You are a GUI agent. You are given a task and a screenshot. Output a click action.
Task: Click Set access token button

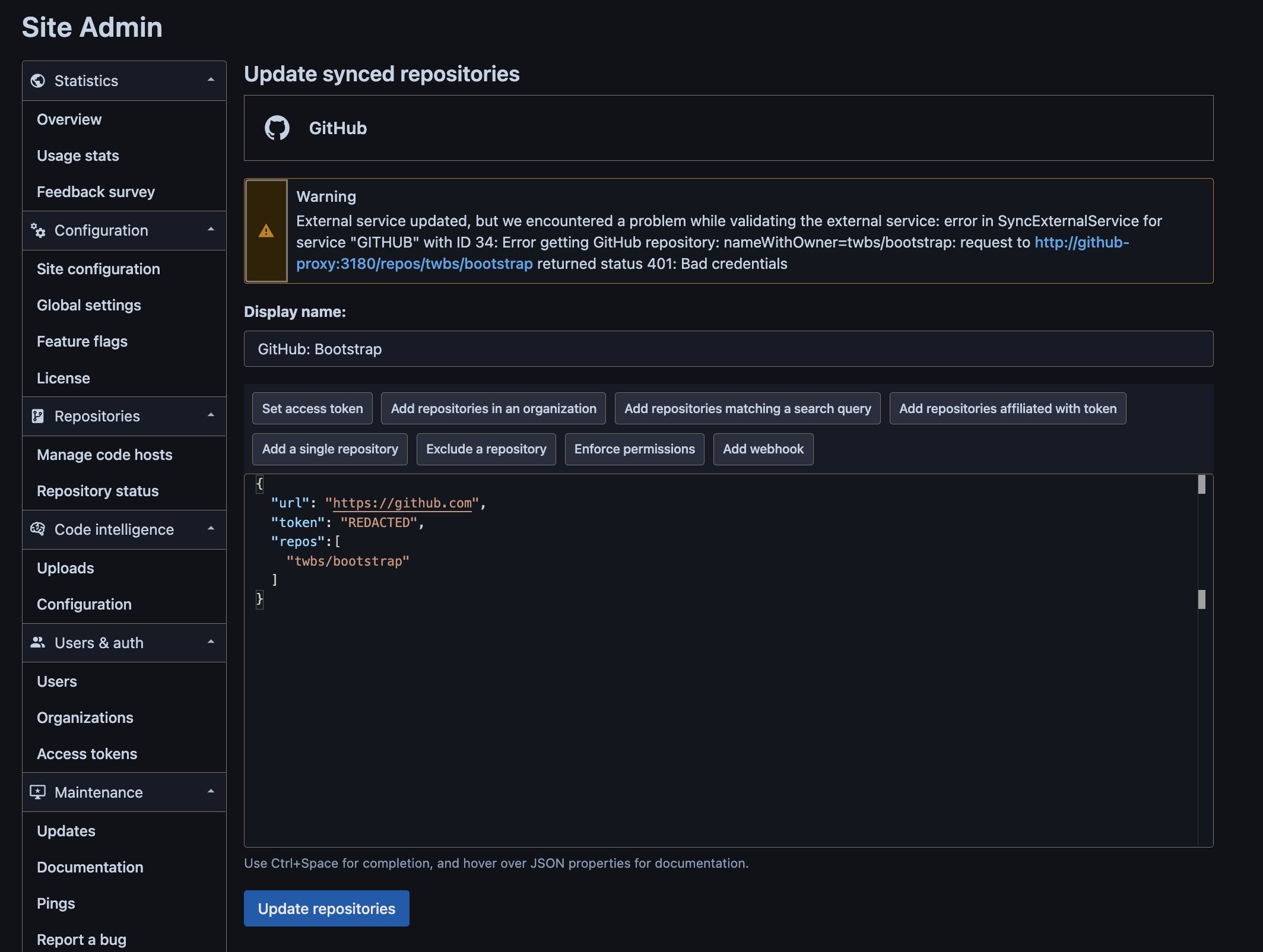pos(312,408)
